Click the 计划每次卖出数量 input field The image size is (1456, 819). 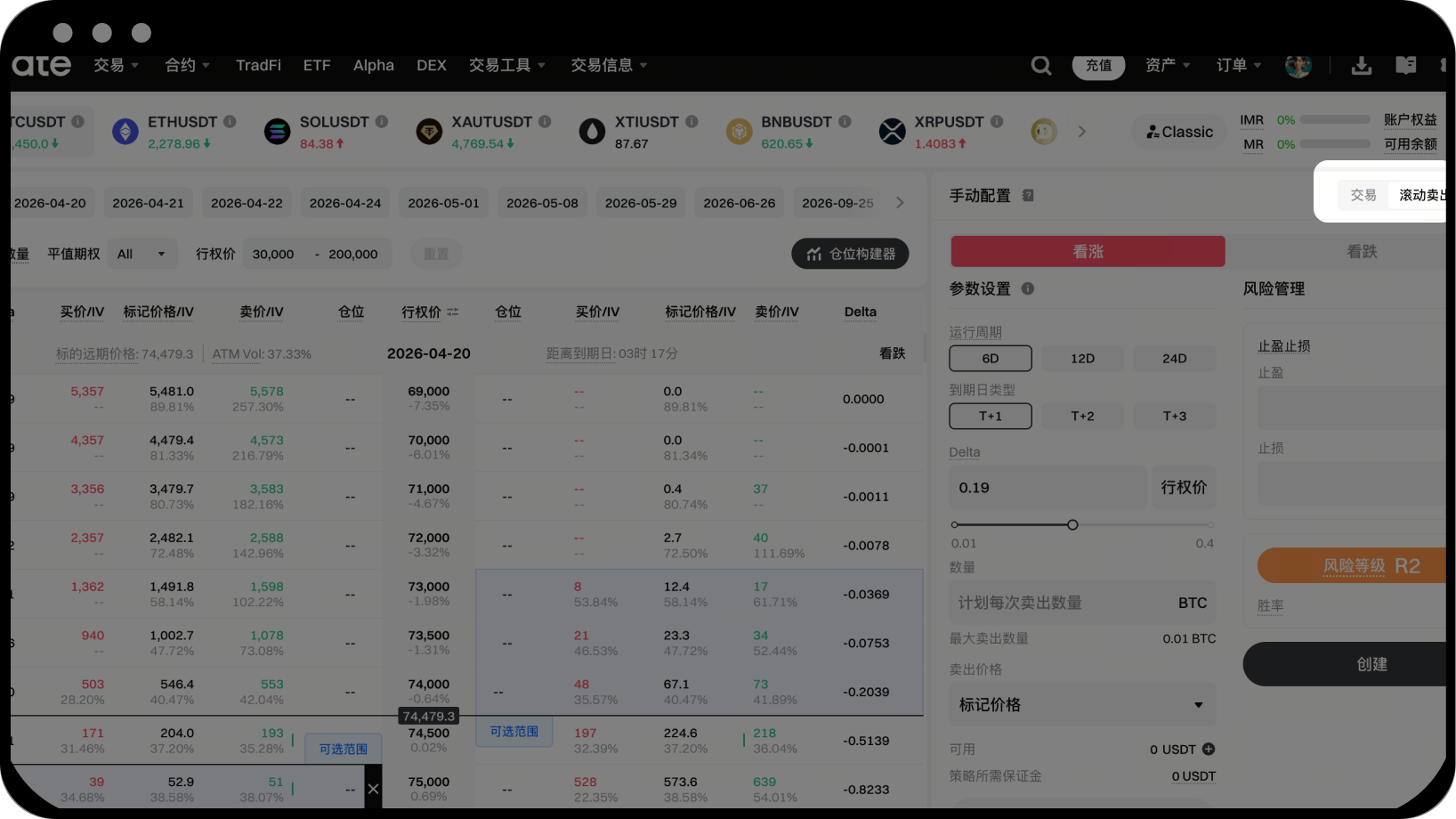tap(1059, 603)
